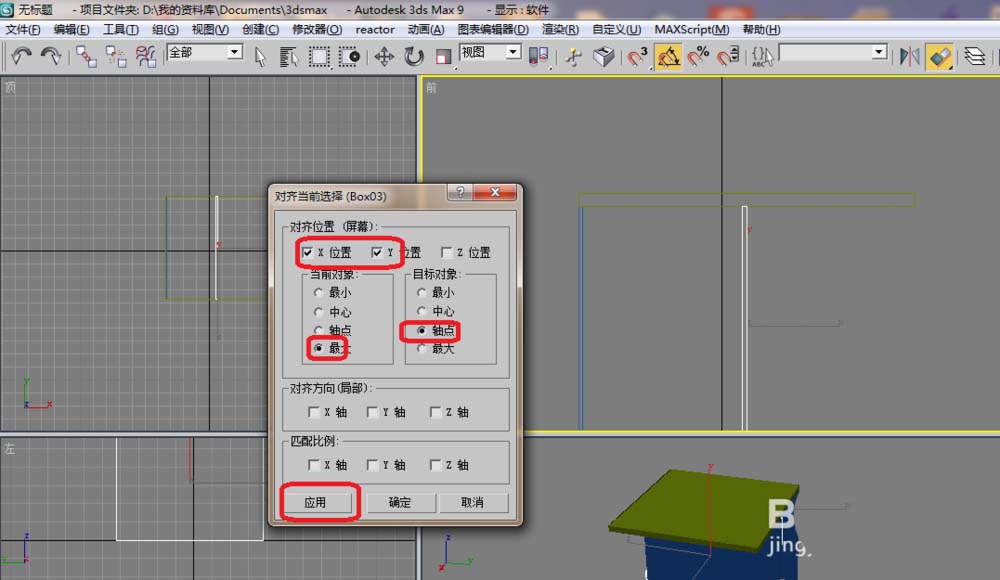Open Select by Name list icon
The width and height of the screenshot is (1000, 580).
[289, 56]
